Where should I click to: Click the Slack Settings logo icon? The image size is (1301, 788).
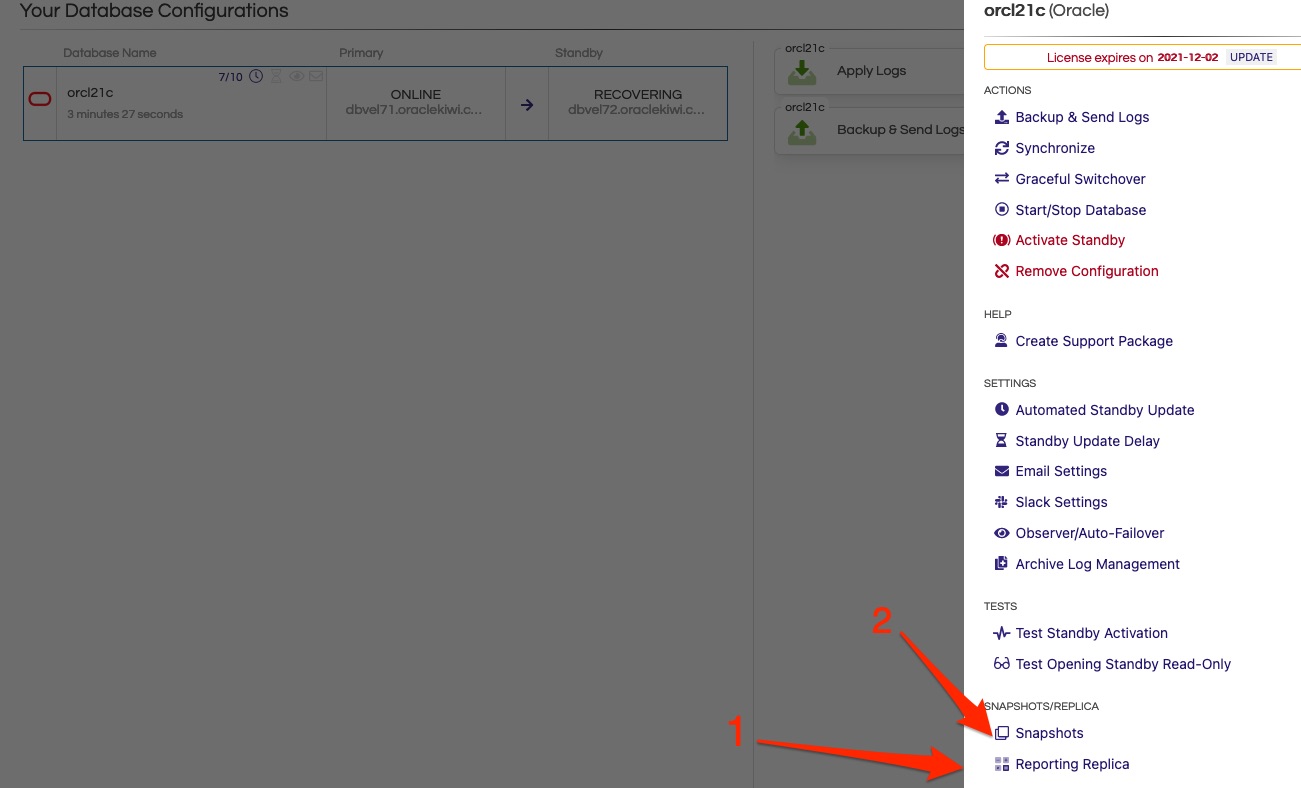tap(1001, 502)
